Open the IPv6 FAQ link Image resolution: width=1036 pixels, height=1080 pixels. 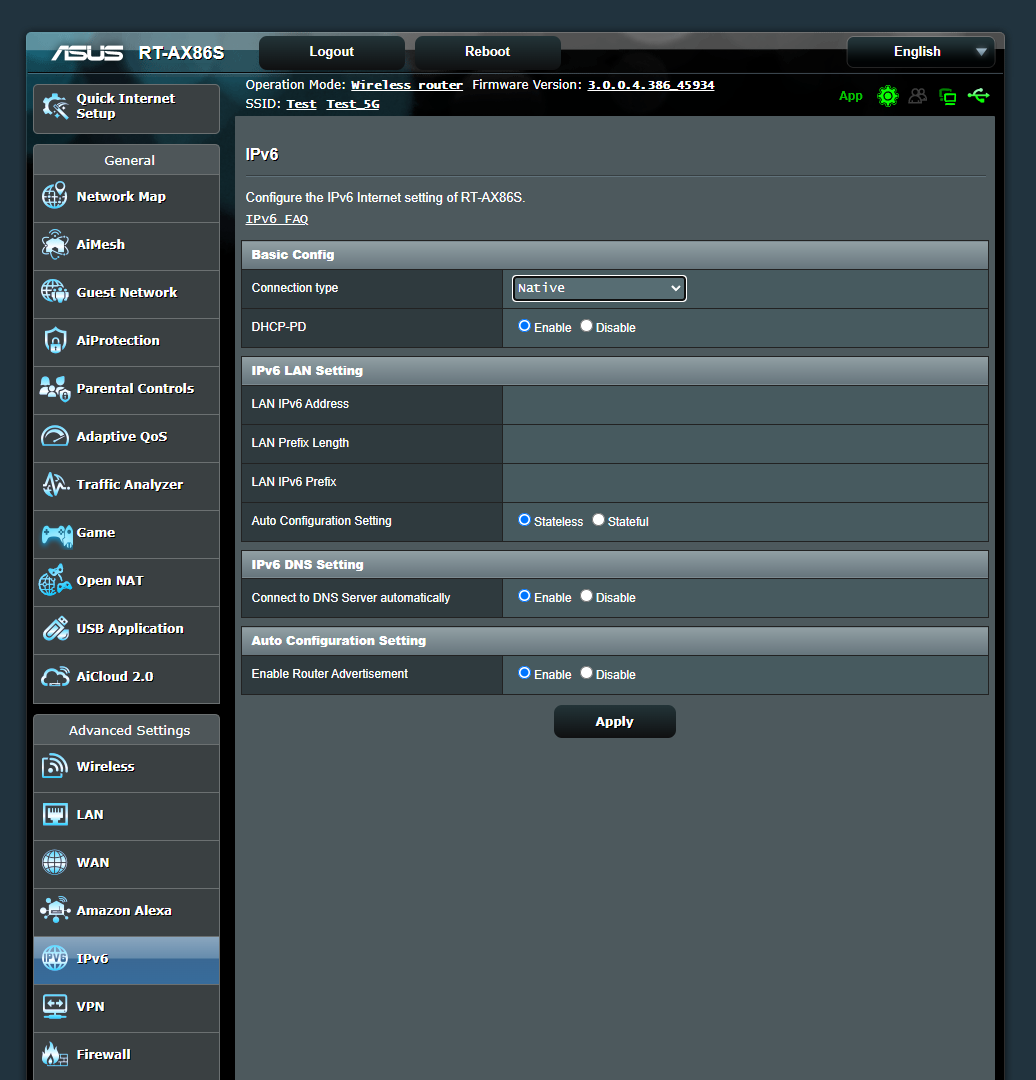[276, 218]
